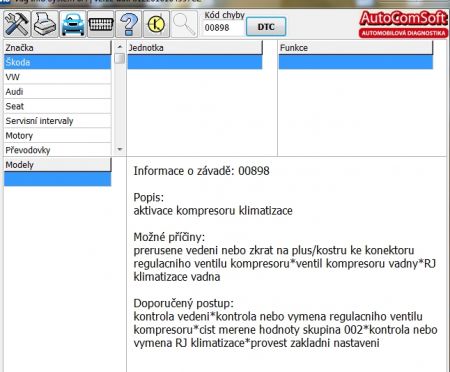
Task: Open the OBD connector icon
Action: [x=101, y=24]
